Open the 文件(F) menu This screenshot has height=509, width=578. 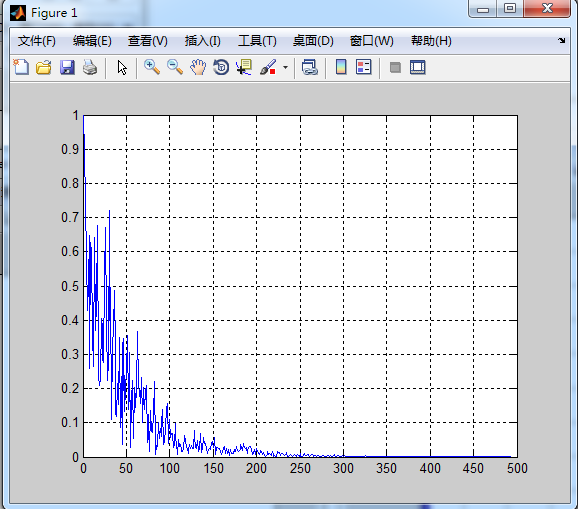[x=37, y=41]
